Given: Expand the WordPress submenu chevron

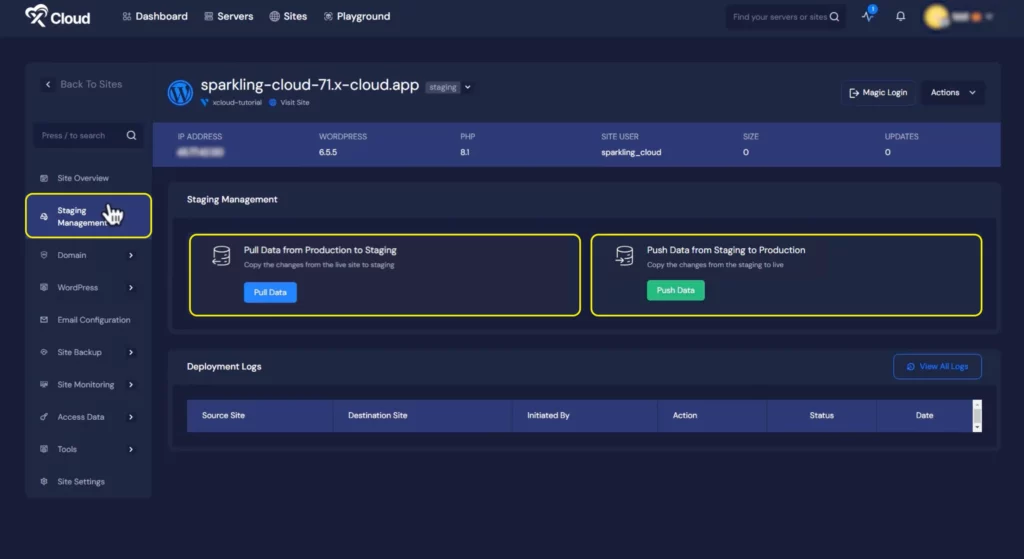Looking at the screenshot, I should 131,287.
